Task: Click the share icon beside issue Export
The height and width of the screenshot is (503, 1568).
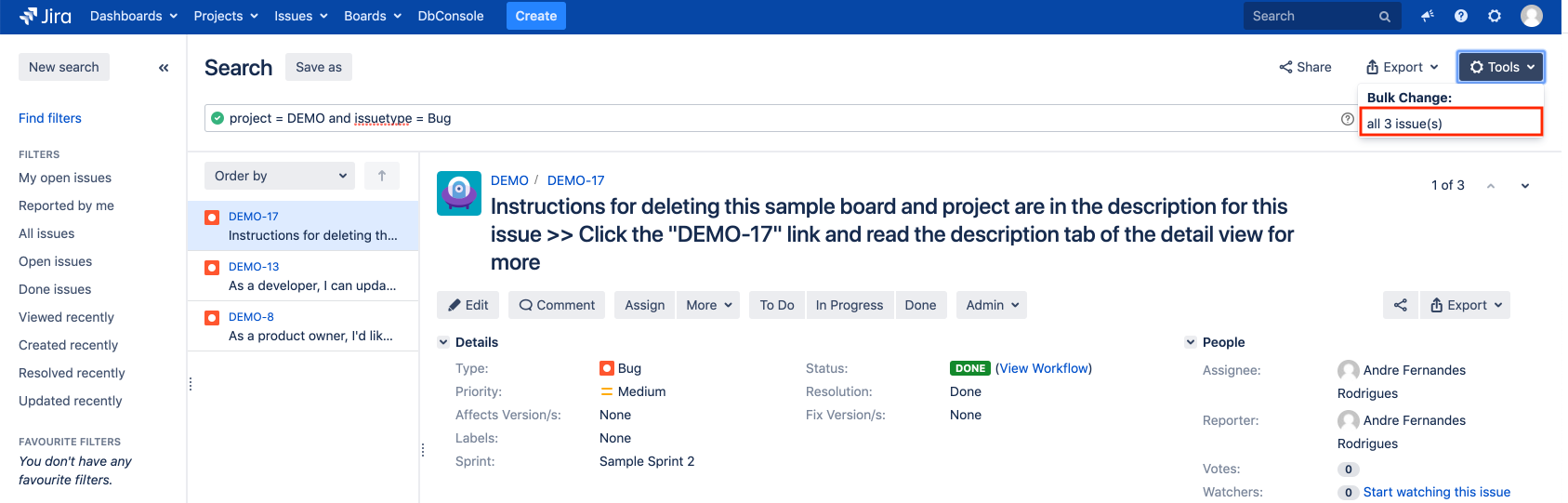Action: [x=1400, y=305]
